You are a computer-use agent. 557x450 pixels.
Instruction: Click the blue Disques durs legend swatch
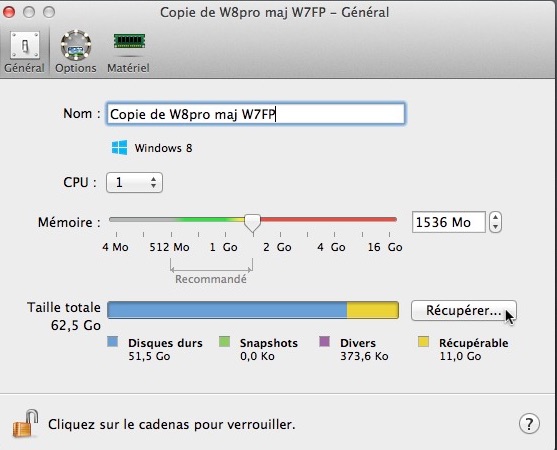(x=112, y=342)
